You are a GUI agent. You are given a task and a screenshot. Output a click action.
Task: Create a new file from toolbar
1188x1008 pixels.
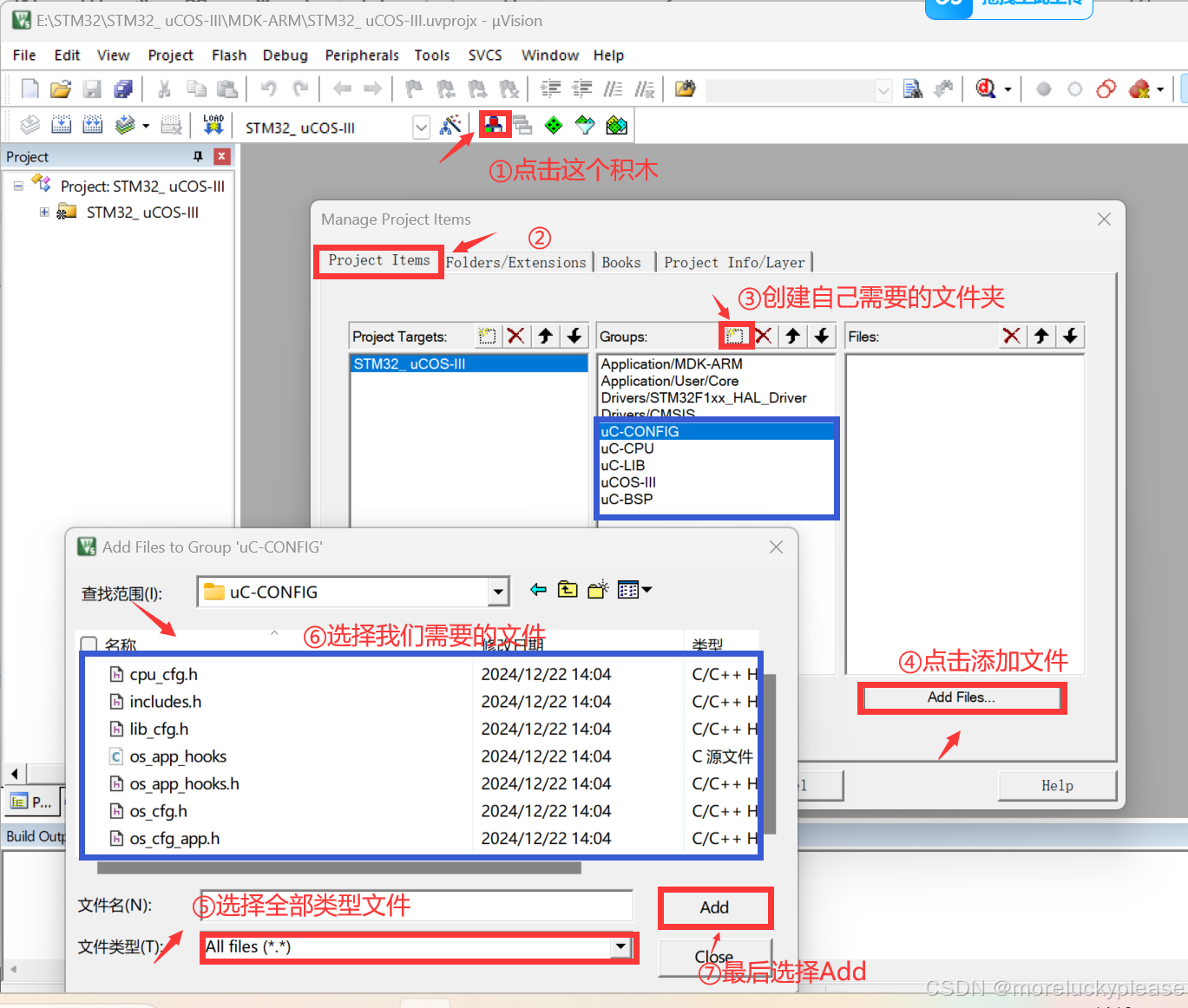pyautogui.click(x=30, y=88)
